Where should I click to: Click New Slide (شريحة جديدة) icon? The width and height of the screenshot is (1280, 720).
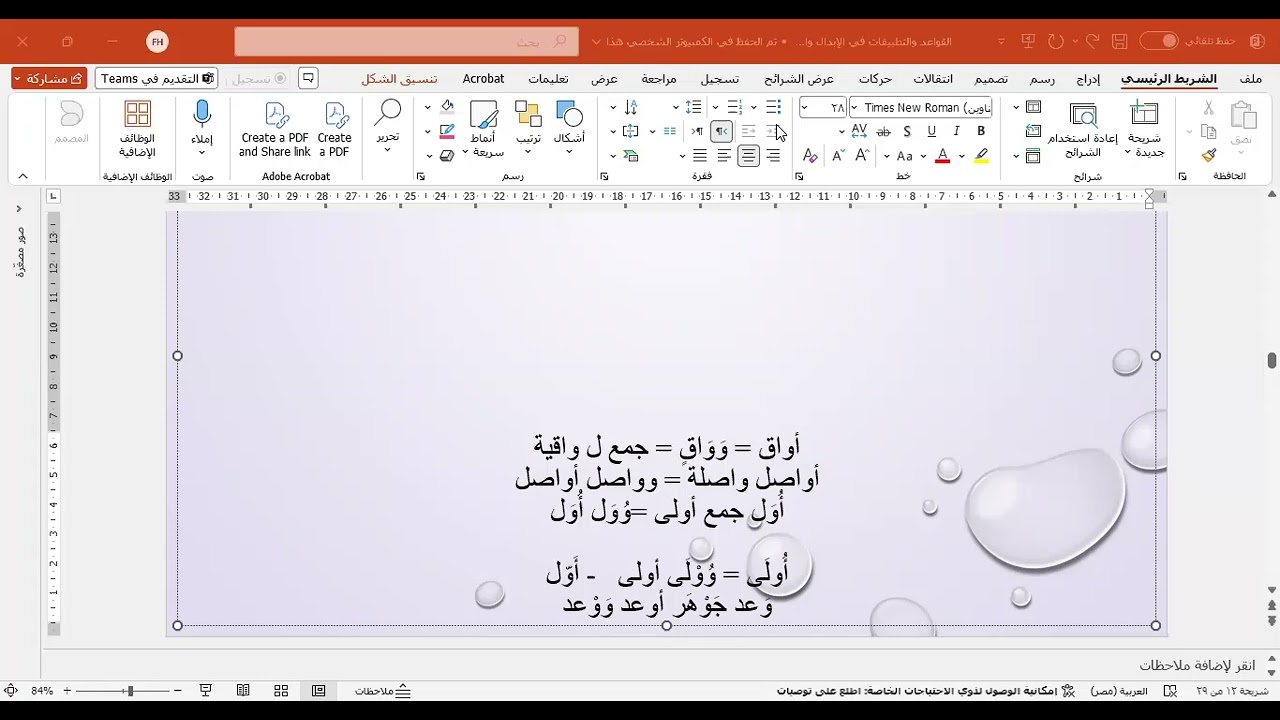point(1144,129)
